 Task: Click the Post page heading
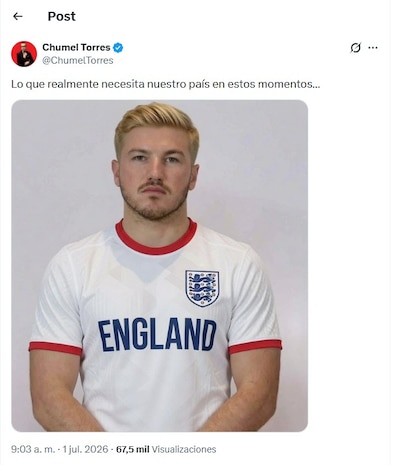pos(62,16)
